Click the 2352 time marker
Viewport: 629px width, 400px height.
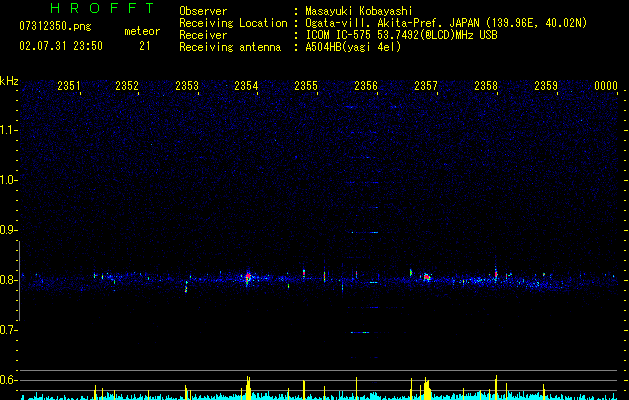point(127,86)
